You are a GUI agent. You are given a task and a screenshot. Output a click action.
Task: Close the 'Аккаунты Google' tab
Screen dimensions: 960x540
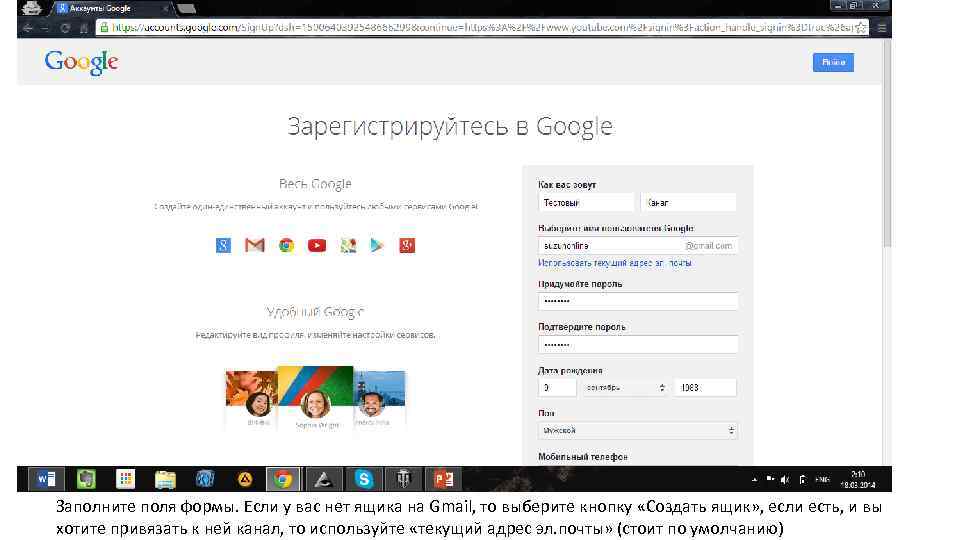(x=165, y=9)
